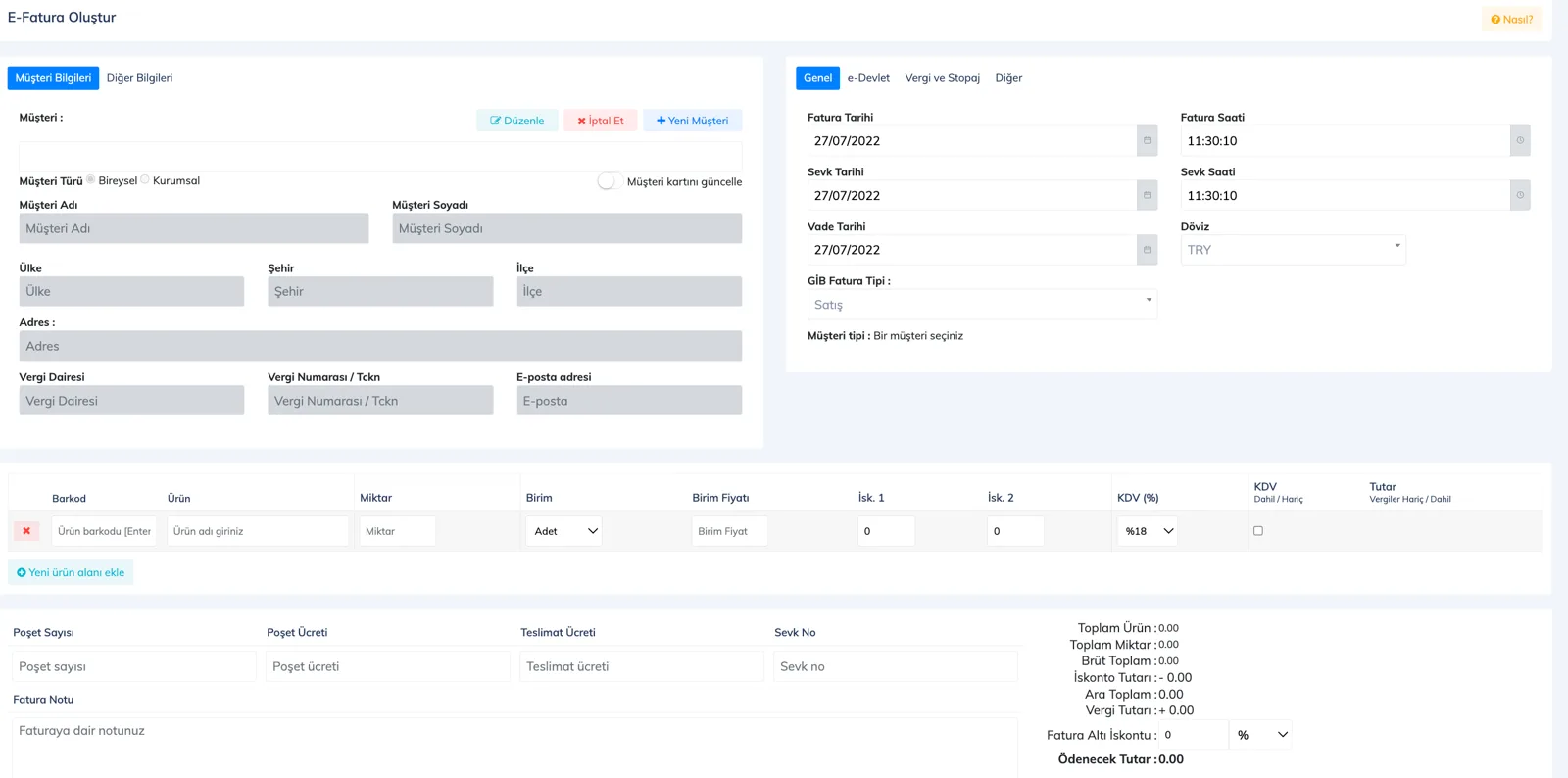Open Fatura Tarihi calendar icon
This screenshot has width=1568, height=778.
tap(1147, 140)
